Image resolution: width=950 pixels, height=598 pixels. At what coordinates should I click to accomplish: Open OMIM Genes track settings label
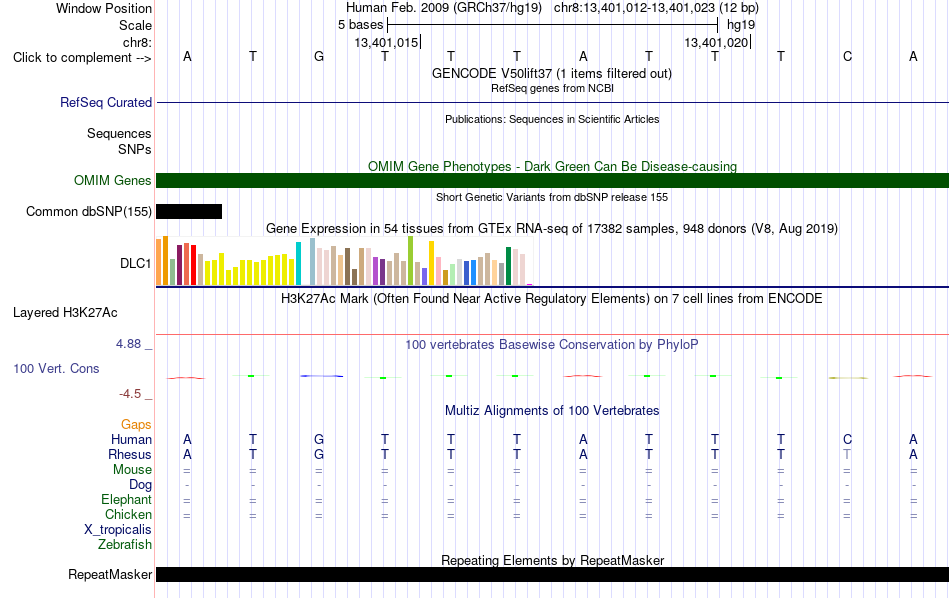click(x=113, y=181)
